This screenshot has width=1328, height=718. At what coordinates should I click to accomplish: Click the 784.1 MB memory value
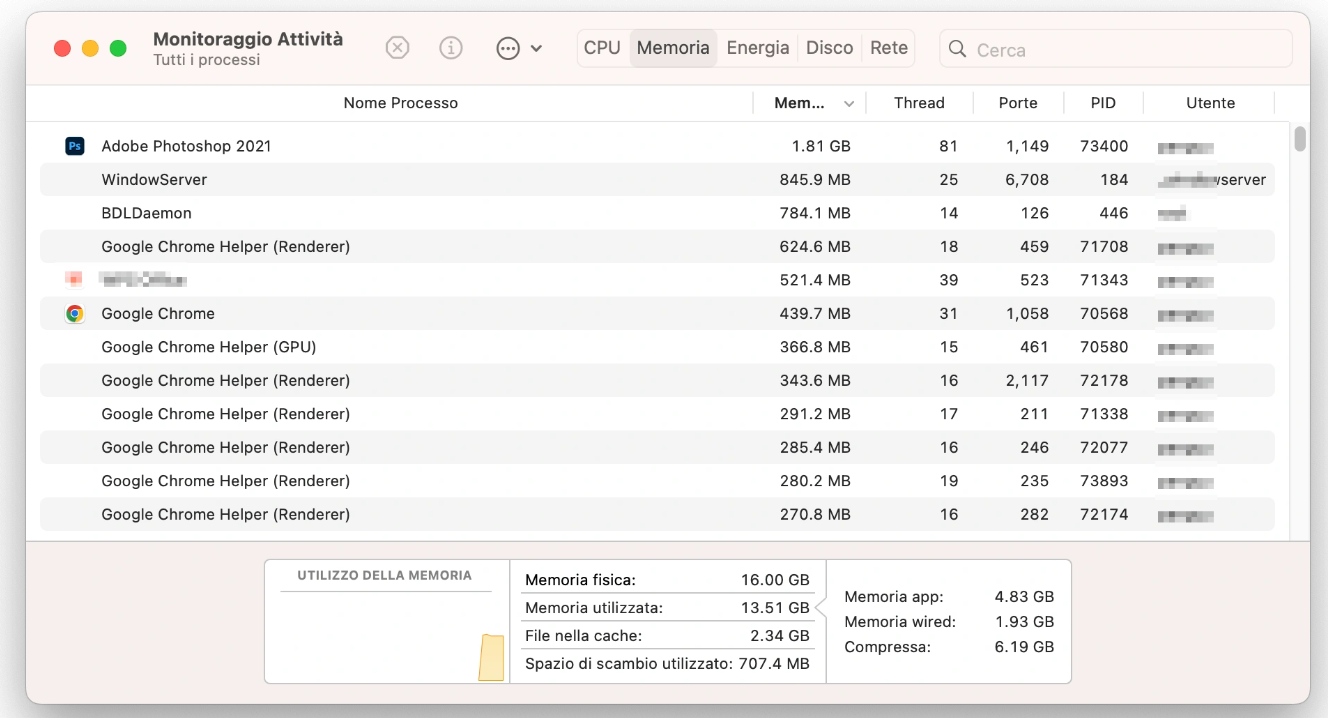coord(815,213)
